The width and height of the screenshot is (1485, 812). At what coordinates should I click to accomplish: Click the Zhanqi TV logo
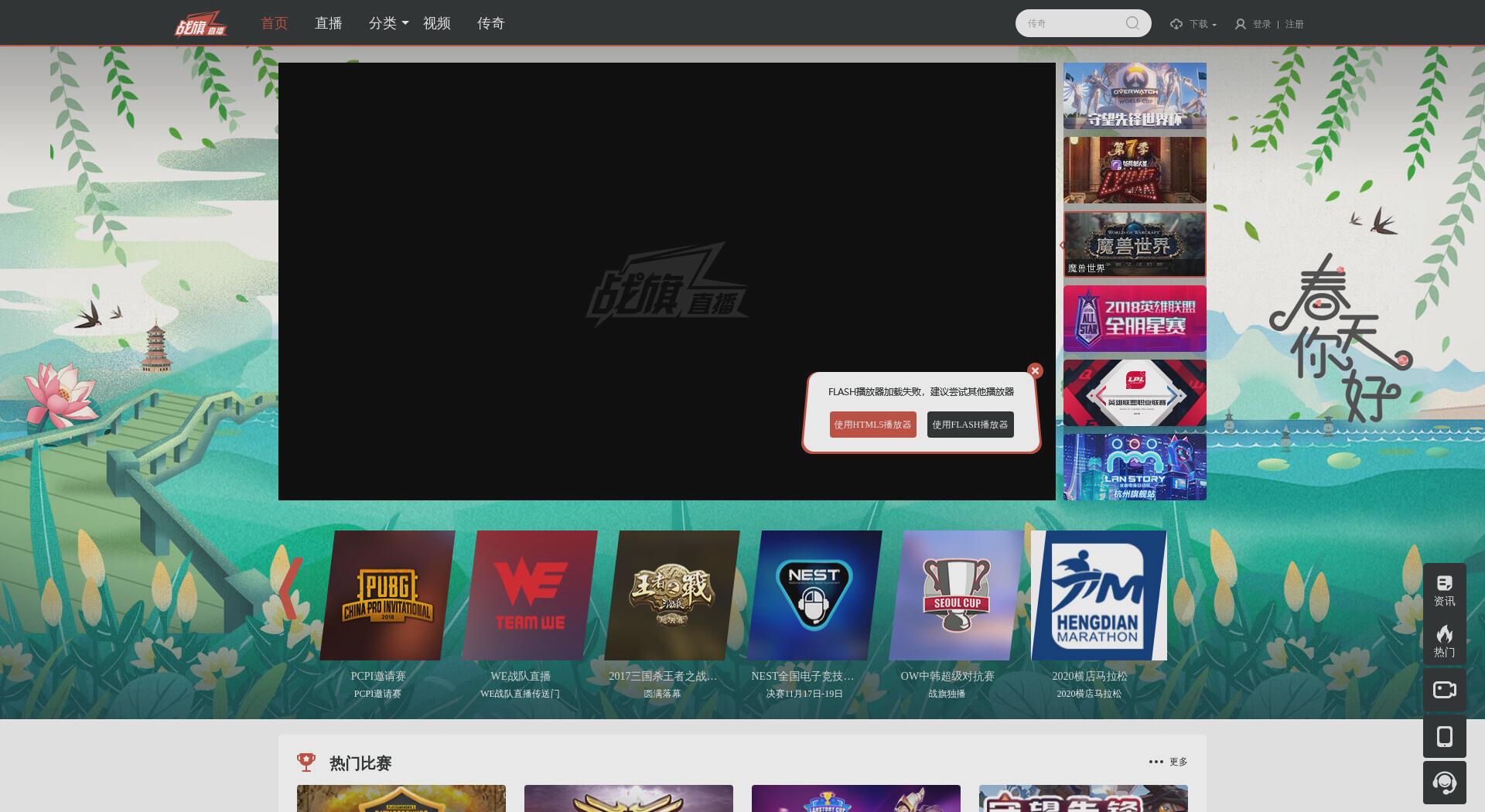coord(201,23)
